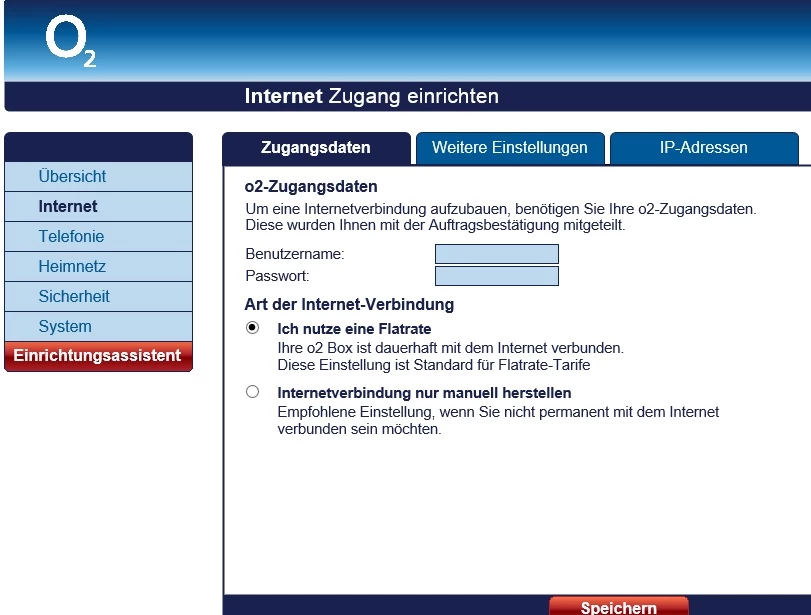Switch to the IP-Adressen tab
The height and width of the screenshot is (615, 811).
[x=704, y=148]
